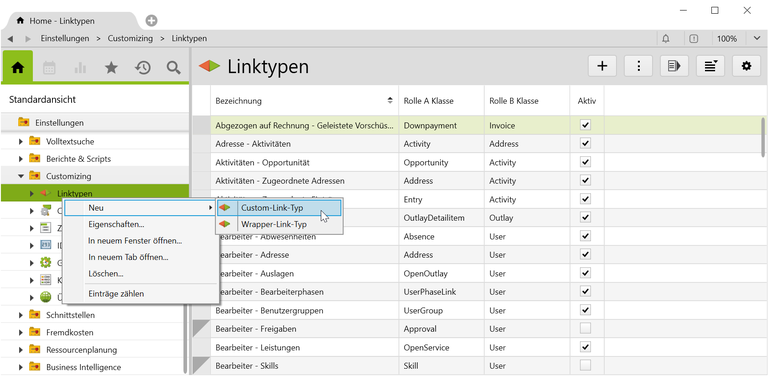This screenshot has width=768, height=376.
Task: Select Bearbeiter - Freigaben row marker
Action: click(x=201, y=329)
